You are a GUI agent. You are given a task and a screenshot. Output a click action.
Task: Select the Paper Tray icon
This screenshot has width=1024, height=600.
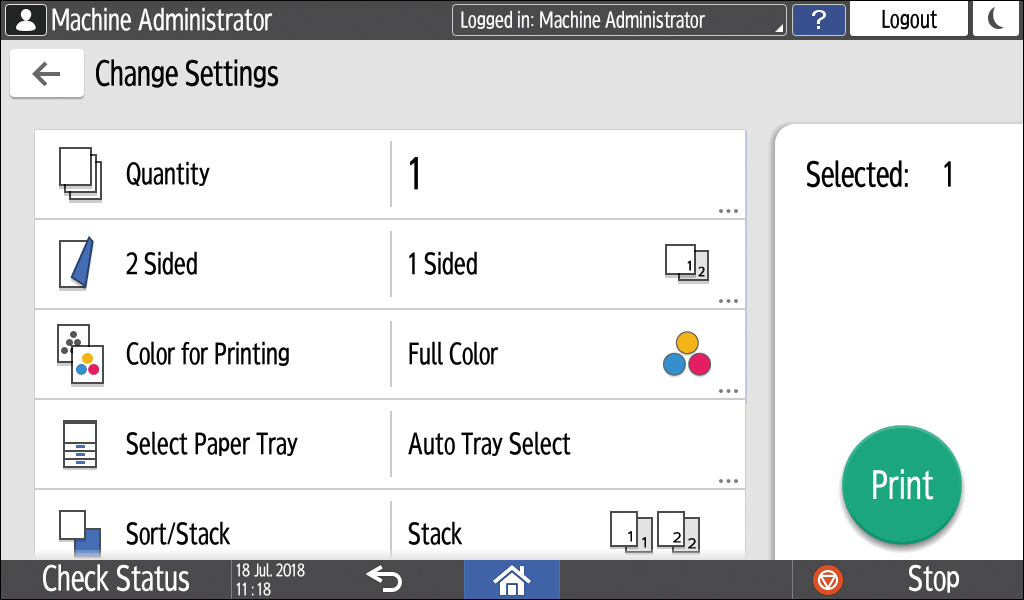coord(80,444)
